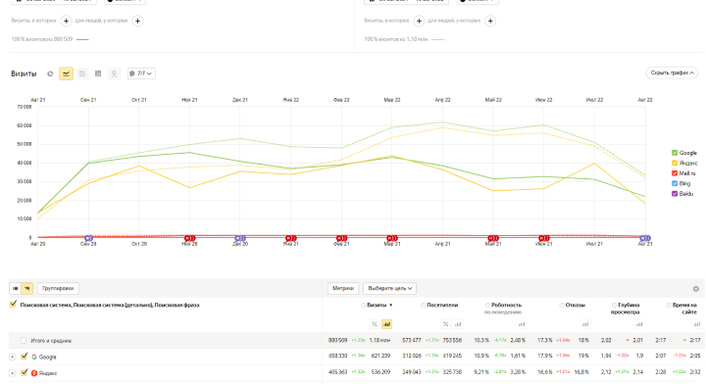Switch chart to stacked area view
The width and height of the screenshot is (706, 384).
point(82,73)
